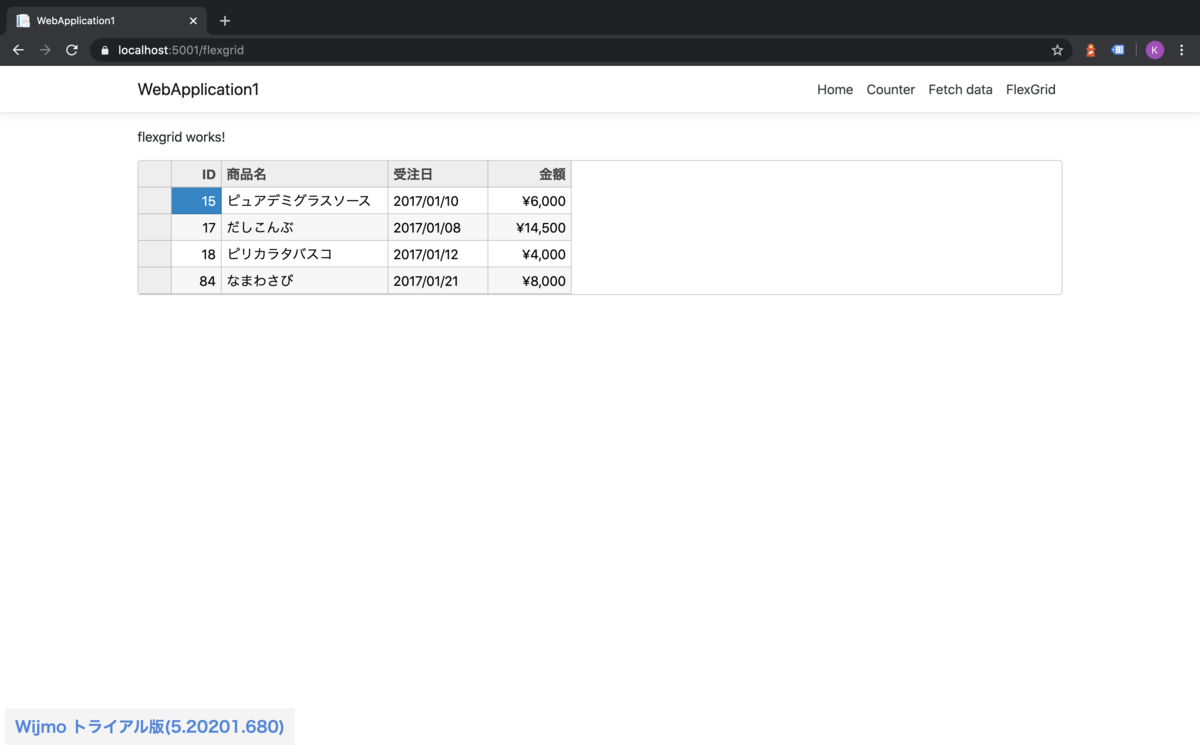
Task: Reload the page with the refresh icon
Action: (x=72, y=50)
